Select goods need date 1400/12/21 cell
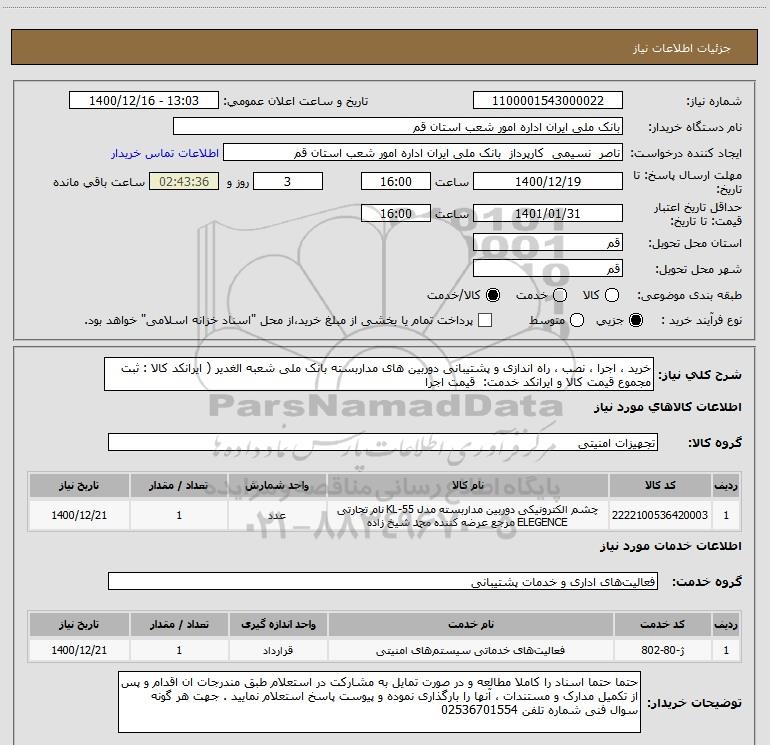The image size is (770, 745). coord(79,515)
